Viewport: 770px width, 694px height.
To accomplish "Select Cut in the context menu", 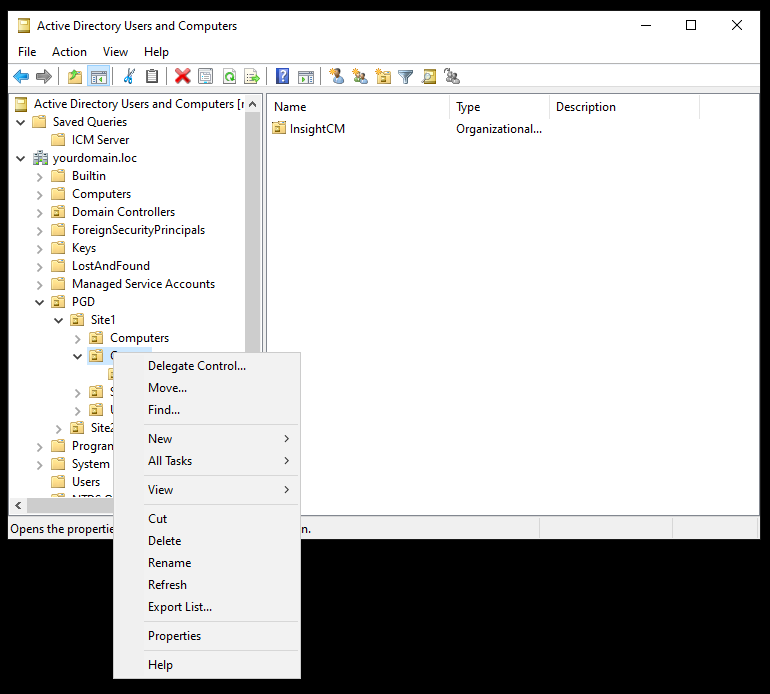I will point(207,519).
